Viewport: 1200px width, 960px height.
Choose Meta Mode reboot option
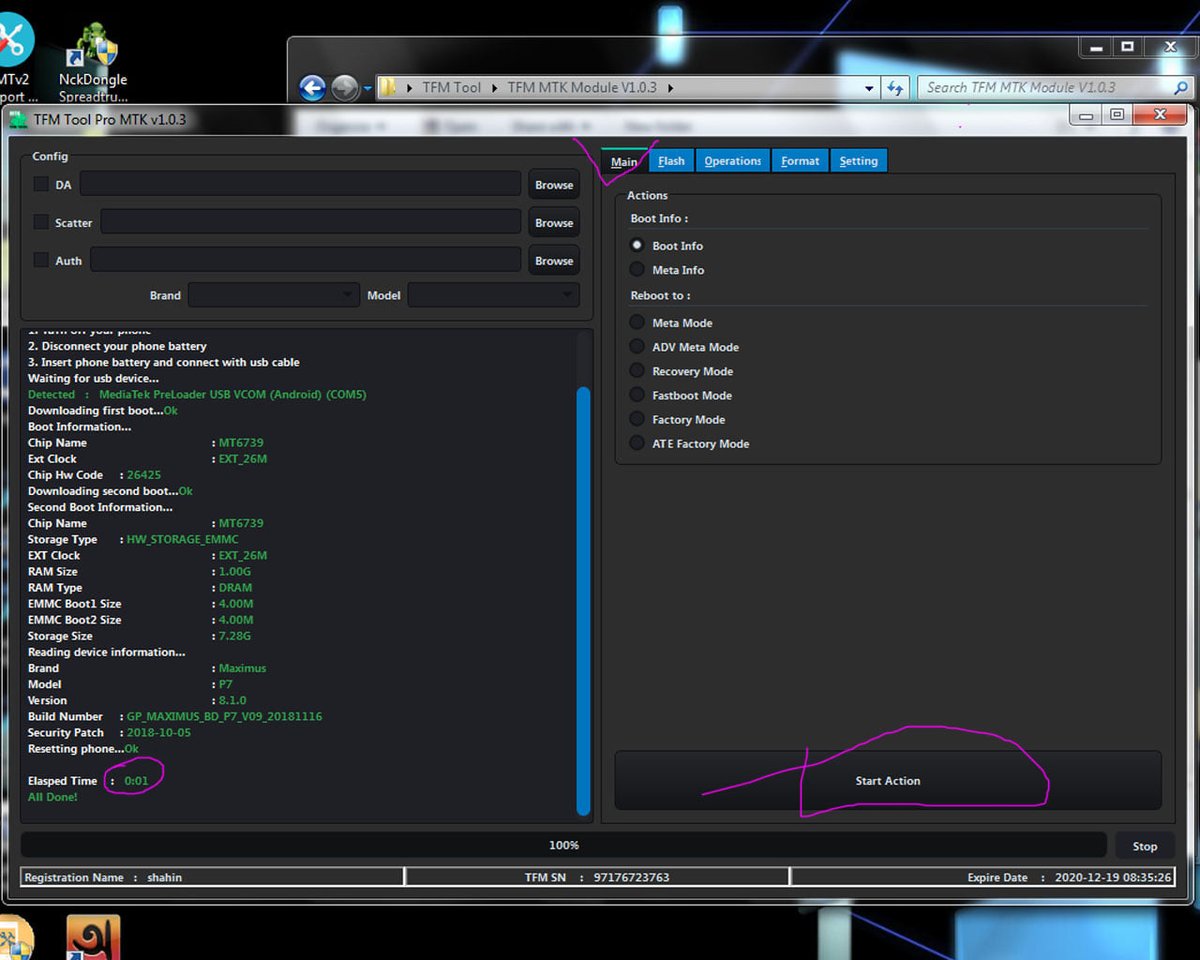tap(637, 322)
